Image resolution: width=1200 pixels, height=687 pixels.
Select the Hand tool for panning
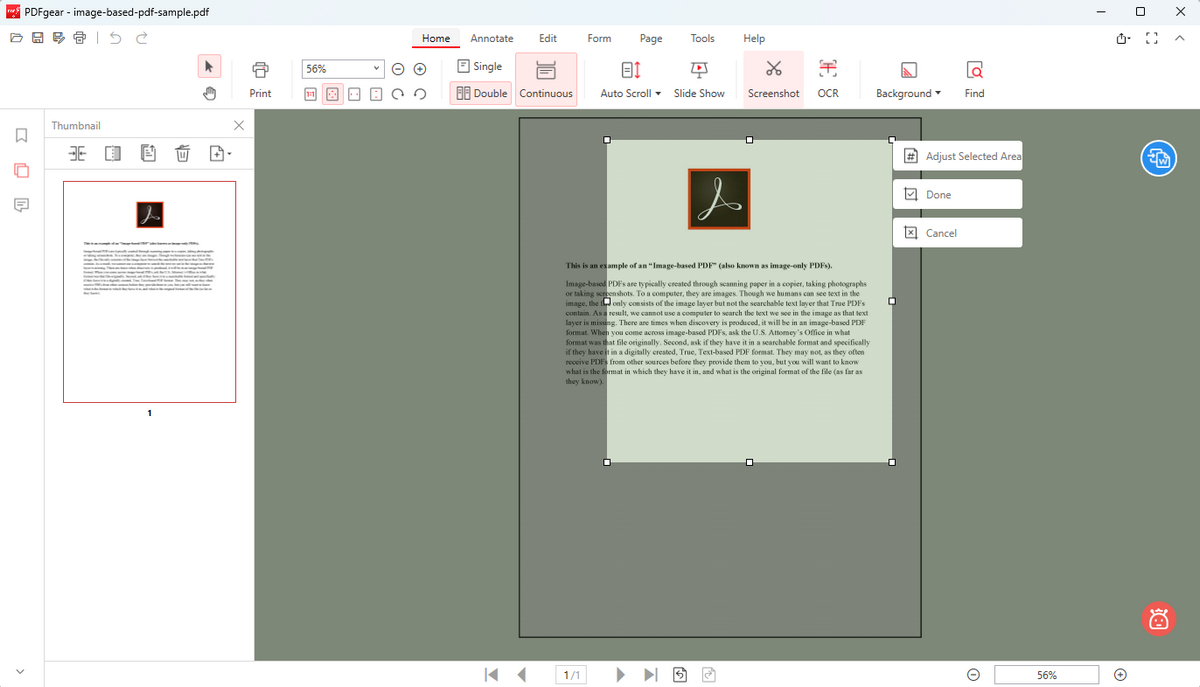point(209,93)
